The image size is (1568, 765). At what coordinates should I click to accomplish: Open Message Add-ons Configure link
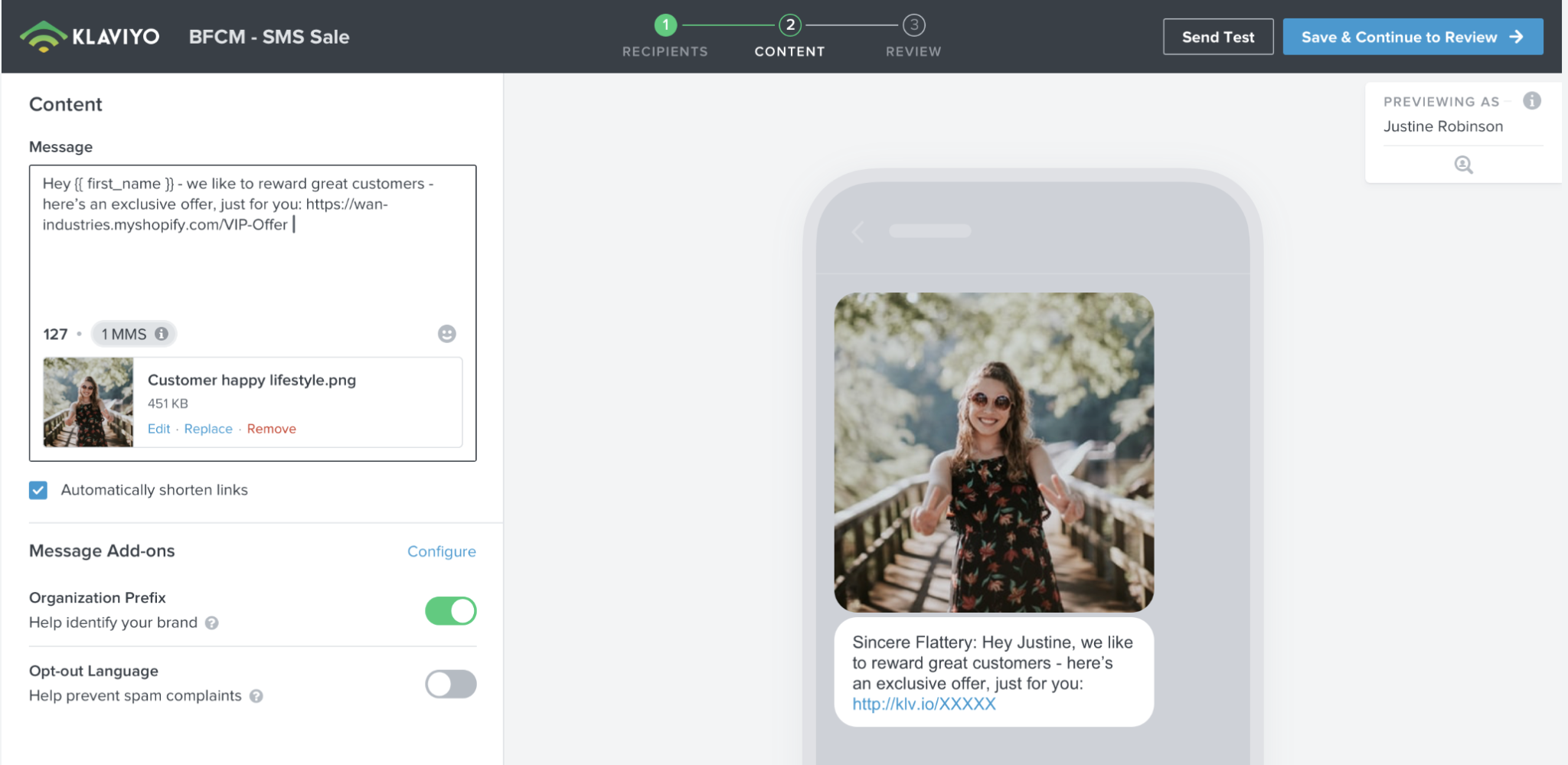441,551
